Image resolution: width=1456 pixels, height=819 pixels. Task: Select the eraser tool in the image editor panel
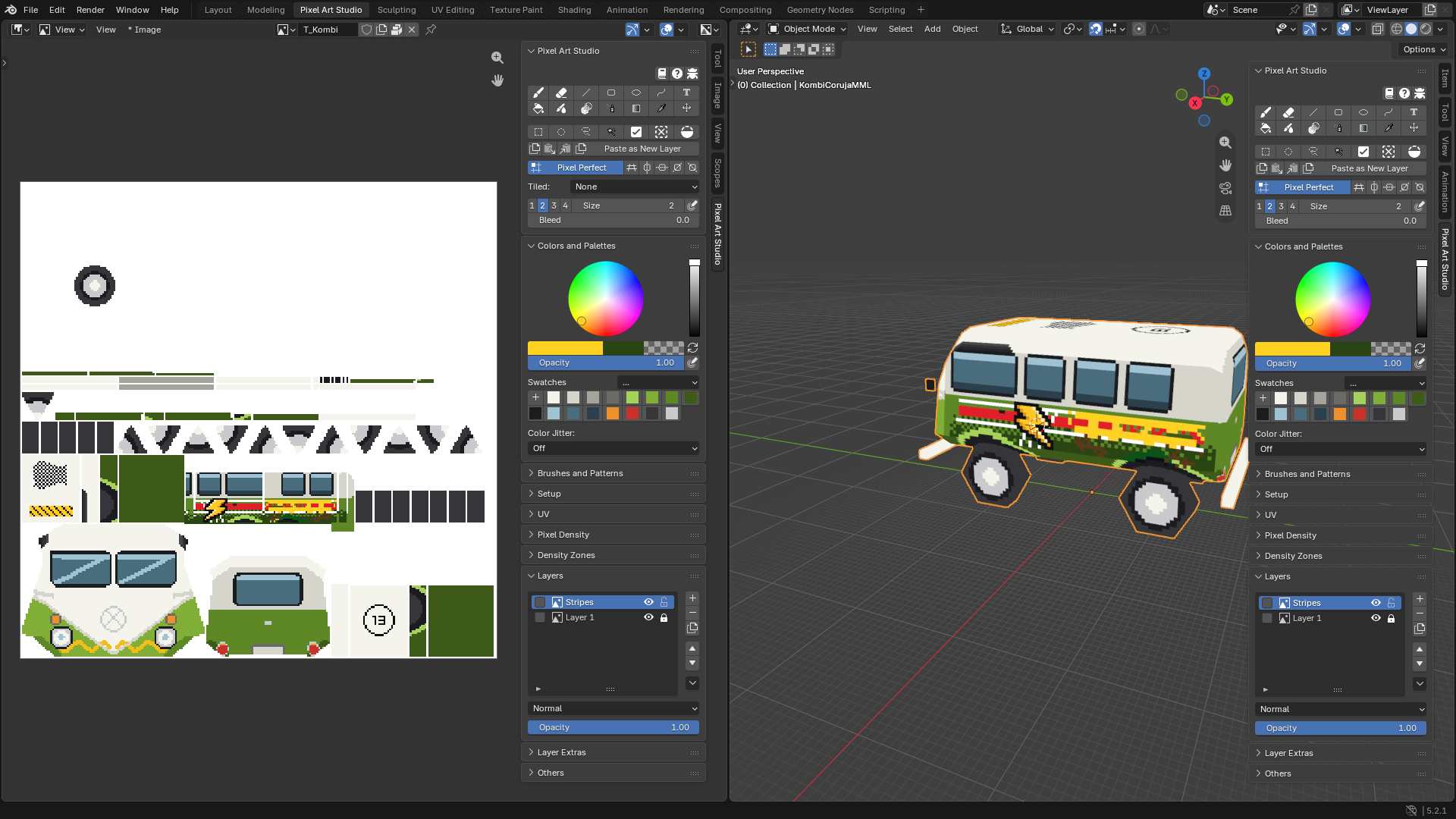coord(561,93)
